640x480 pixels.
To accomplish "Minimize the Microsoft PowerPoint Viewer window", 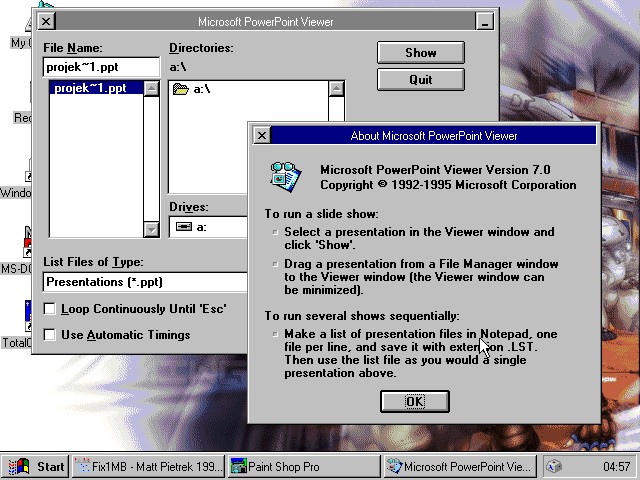I will tap(484, 21).
